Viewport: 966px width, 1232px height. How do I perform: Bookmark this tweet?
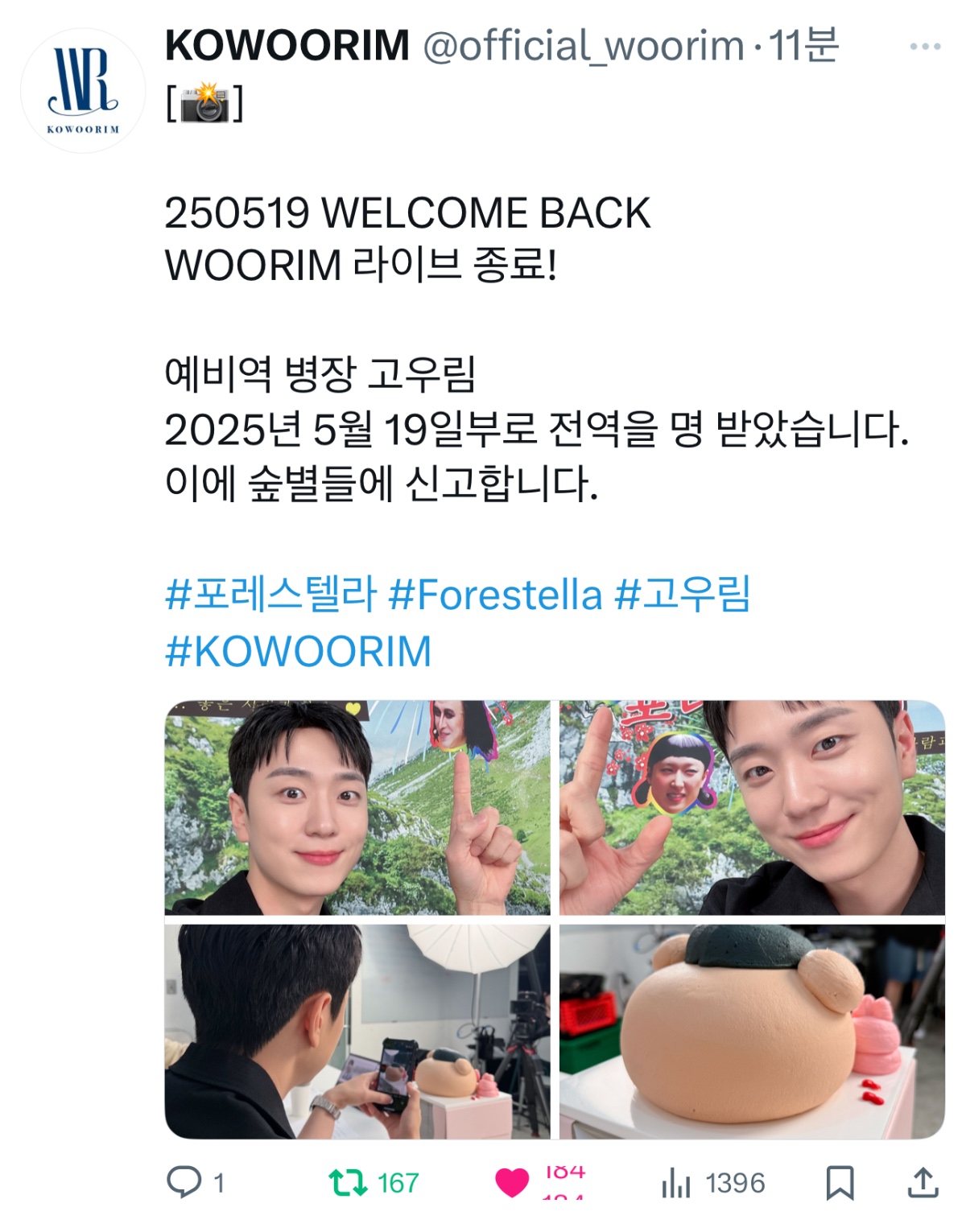(840, 1183)
